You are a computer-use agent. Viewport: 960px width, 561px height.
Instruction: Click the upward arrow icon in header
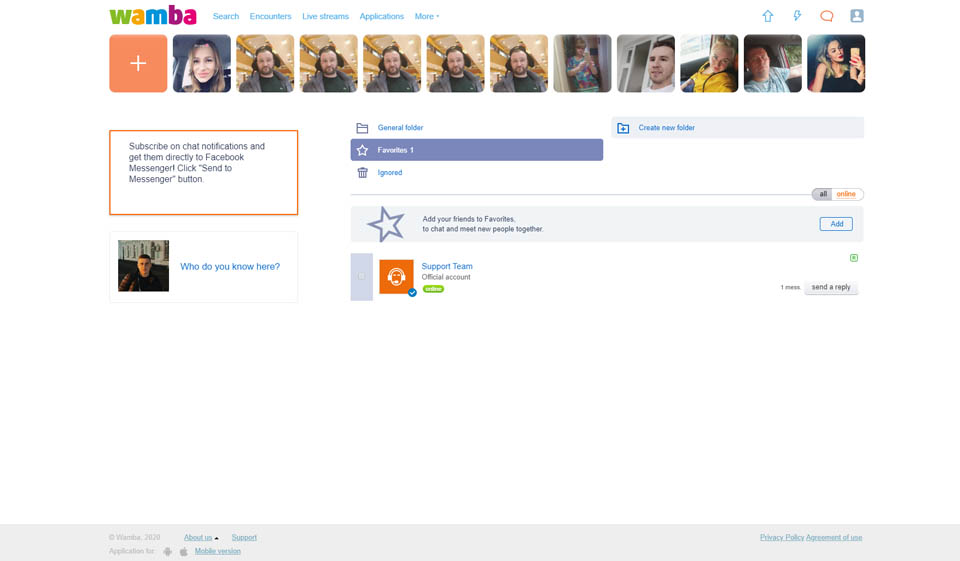click(x=768, y=16)
